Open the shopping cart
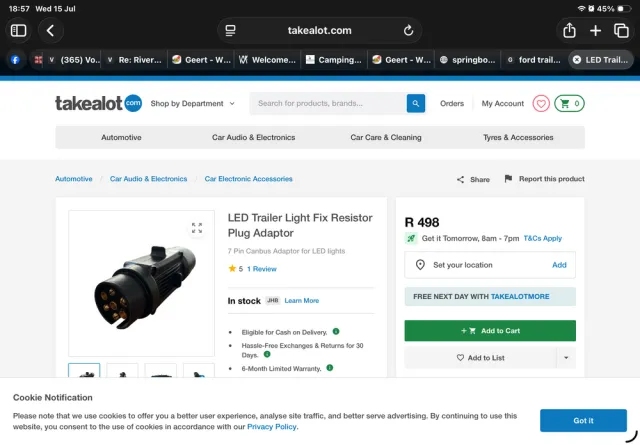Screen dimensions: 640x445 tap(569, 104)
